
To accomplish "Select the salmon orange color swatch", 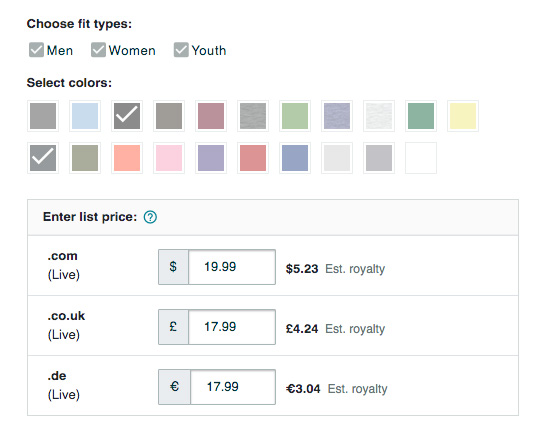I will [127, 158].
